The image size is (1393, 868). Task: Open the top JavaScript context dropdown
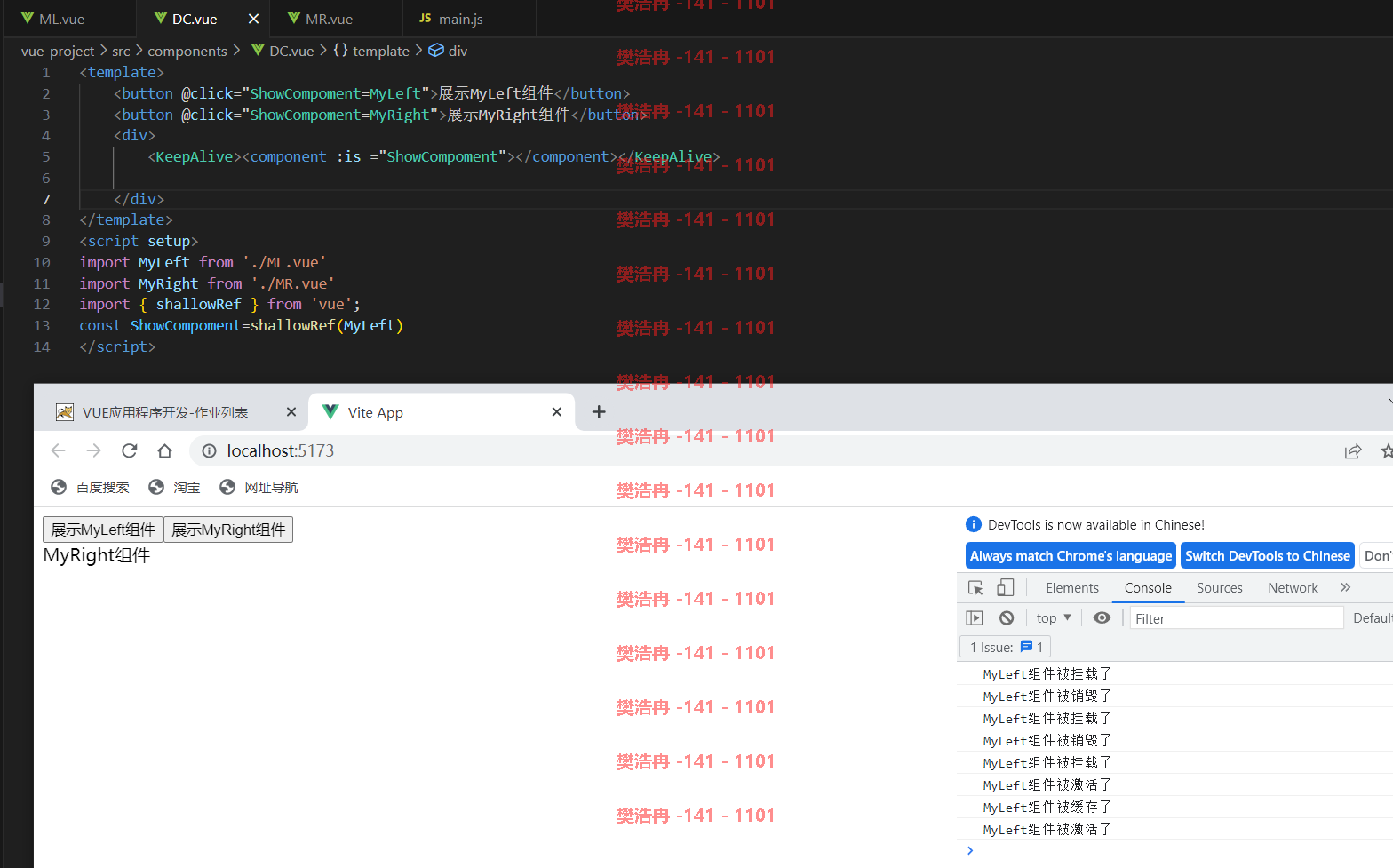point(1054,618)
